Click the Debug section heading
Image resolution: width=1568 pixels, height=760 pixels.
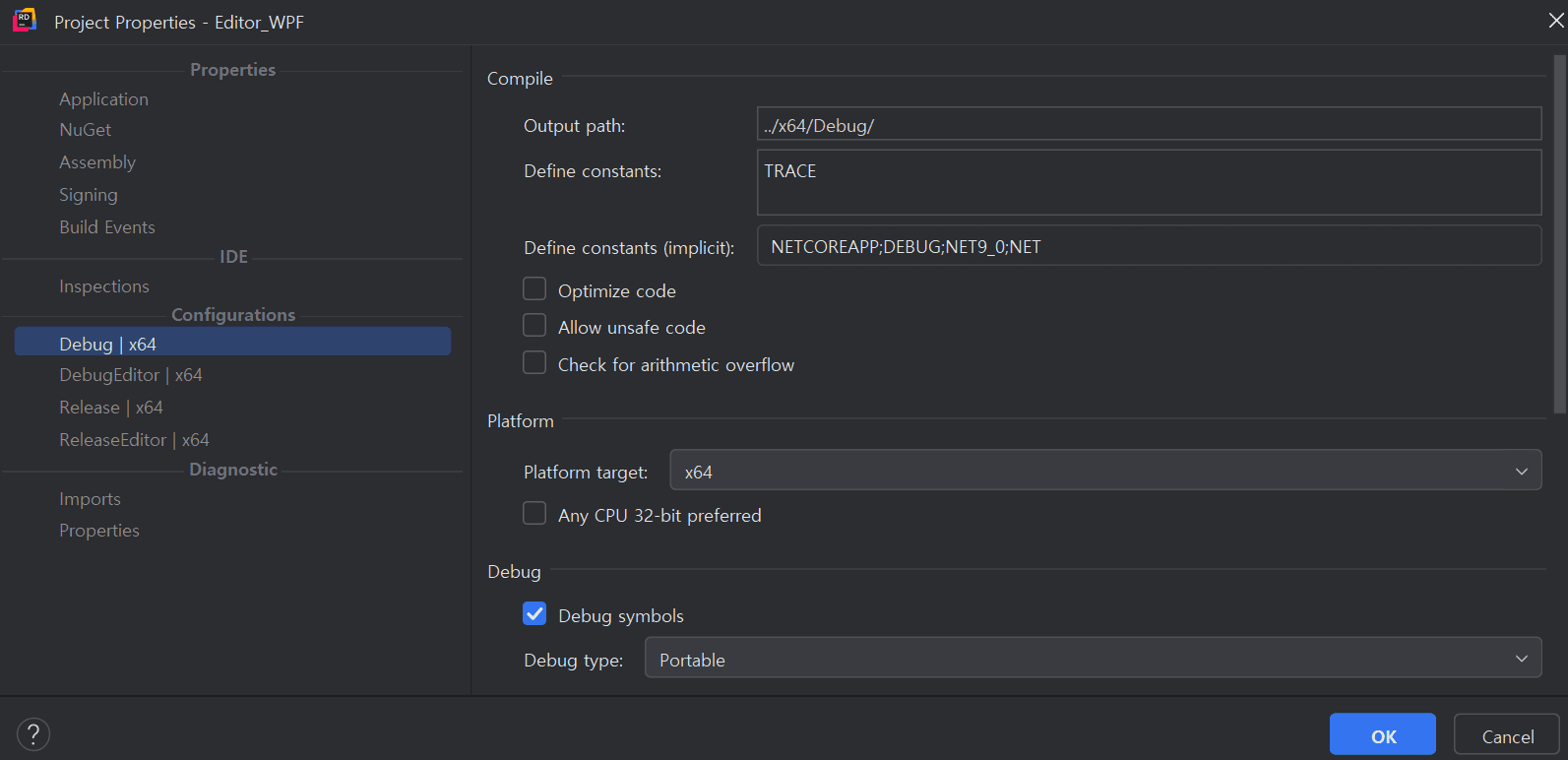click(514, 572)
